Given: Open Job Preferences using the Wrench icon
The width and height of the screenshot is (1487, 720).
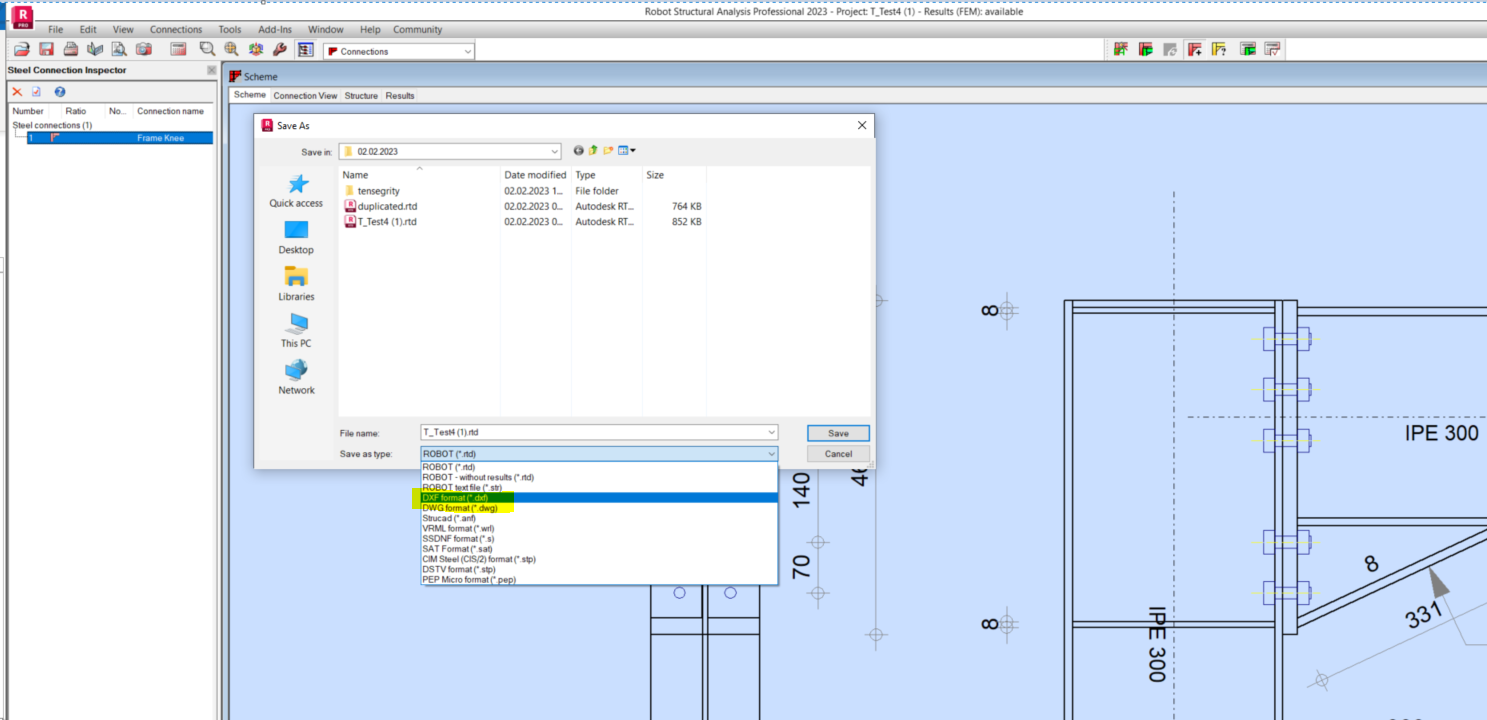Looking at the screenshot, I should pyautogui.click(x=281, y=48).
